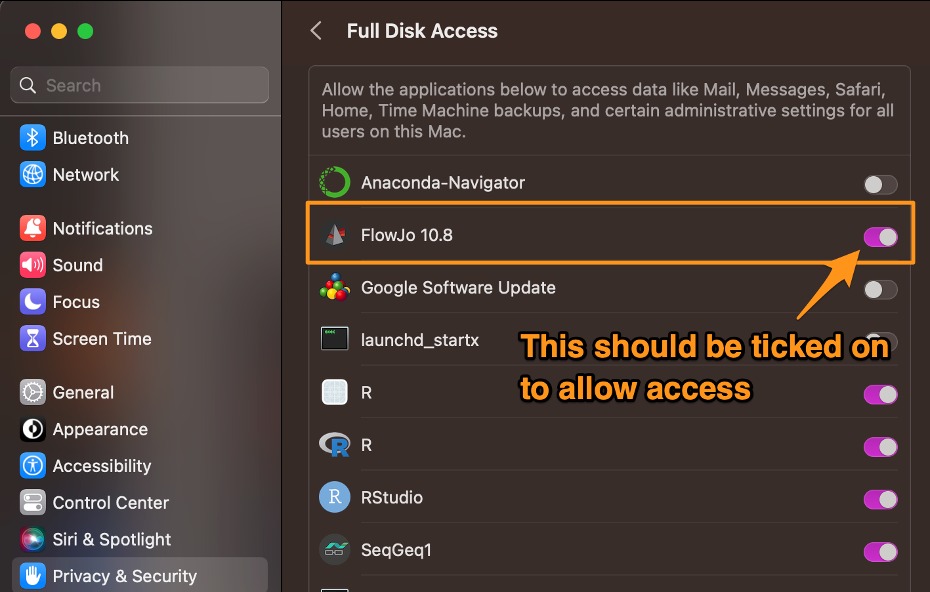Click the FlowJo 10.8 app icon
Viewport: 930px width, 592px height.
click(x=334, y=236)
